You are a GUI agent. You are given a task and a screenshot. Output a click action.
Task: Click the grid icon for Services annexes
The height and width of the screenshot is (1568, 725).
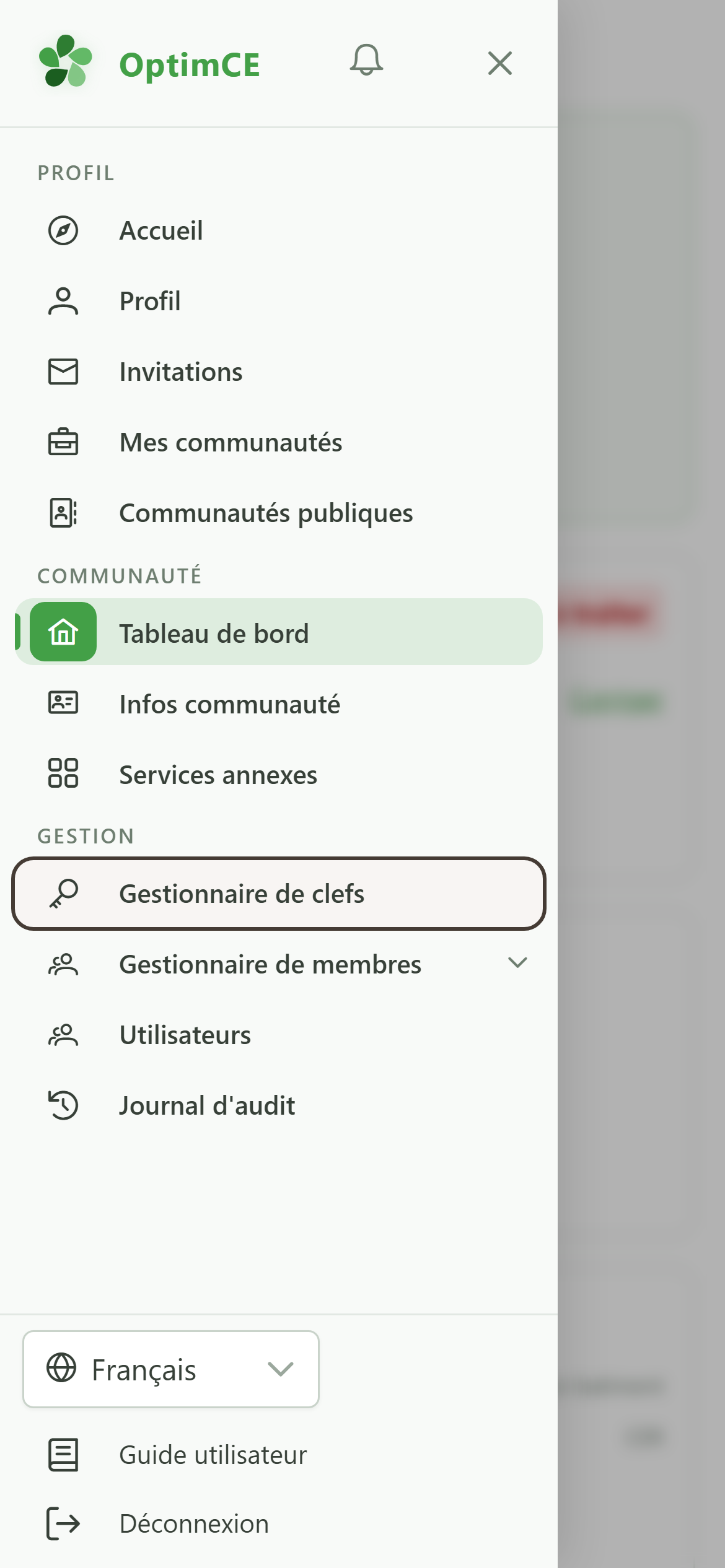click(63, 773)
